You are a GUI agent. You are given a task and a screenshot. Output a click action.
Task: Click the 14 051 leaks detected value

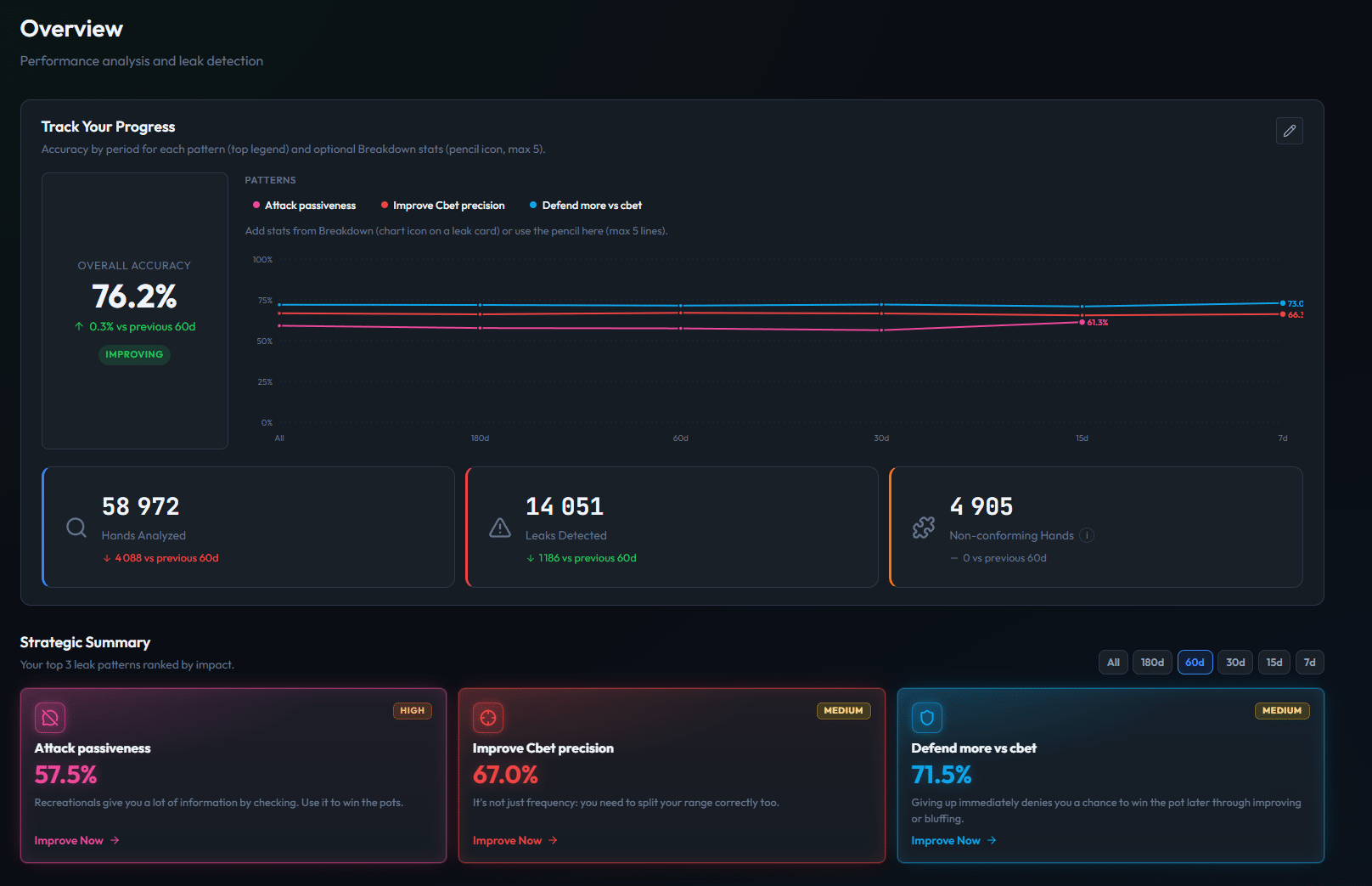[x=565, y=506]
